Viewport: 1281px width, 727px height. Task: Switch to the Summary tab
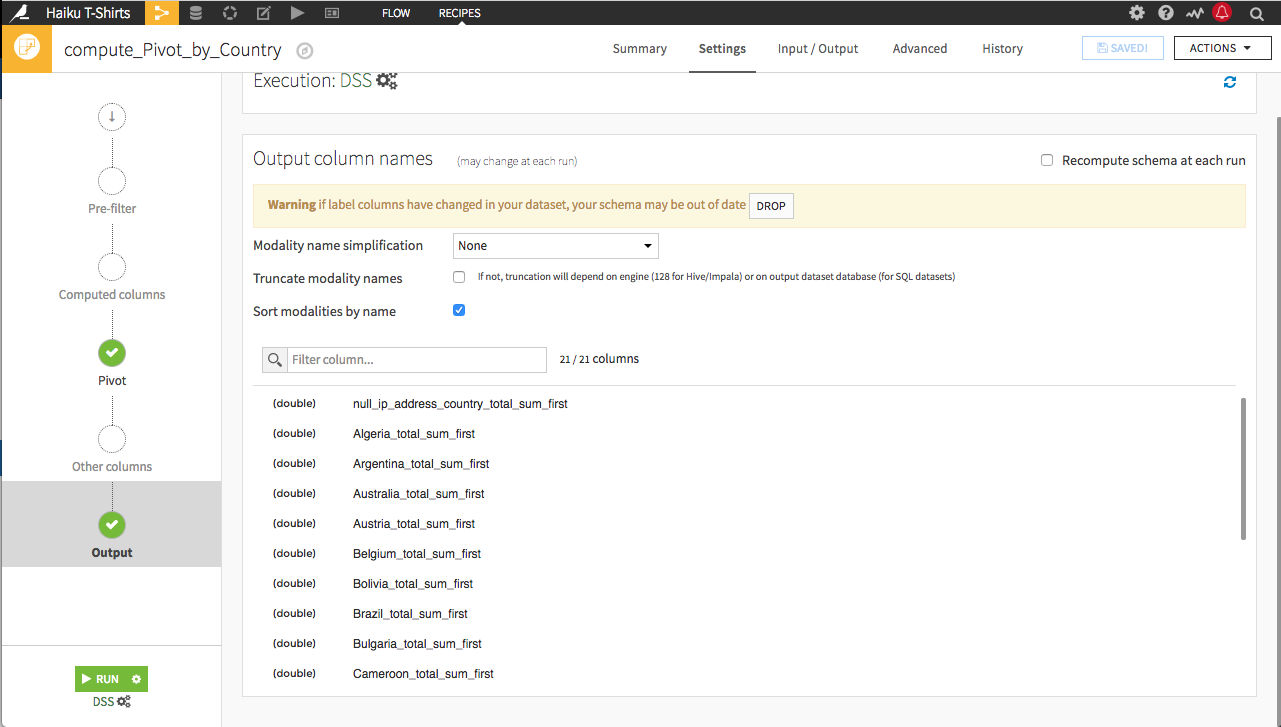(640, 49)
